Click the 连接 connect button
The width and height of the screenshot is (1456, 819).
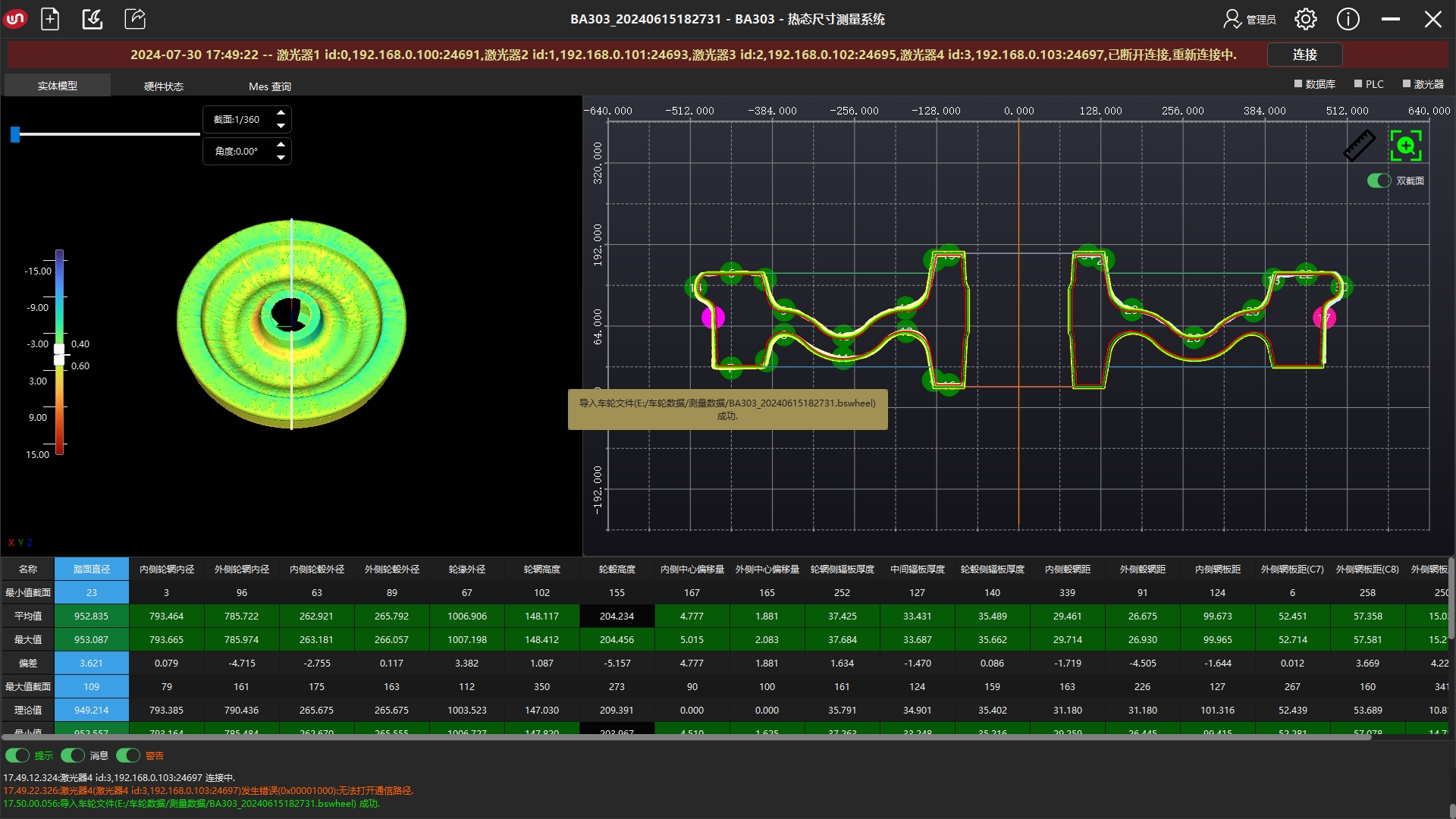pyautogui.click(x=1304, y=55)
